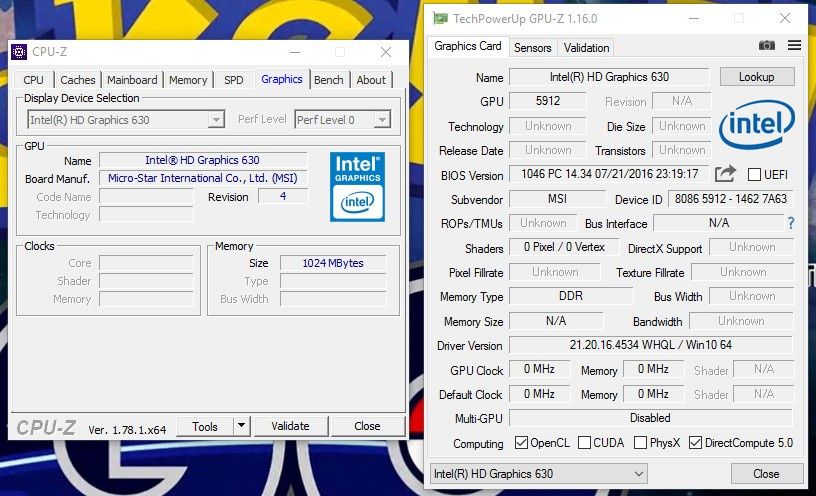Switch to the Caches tab

tap(78, 80)
